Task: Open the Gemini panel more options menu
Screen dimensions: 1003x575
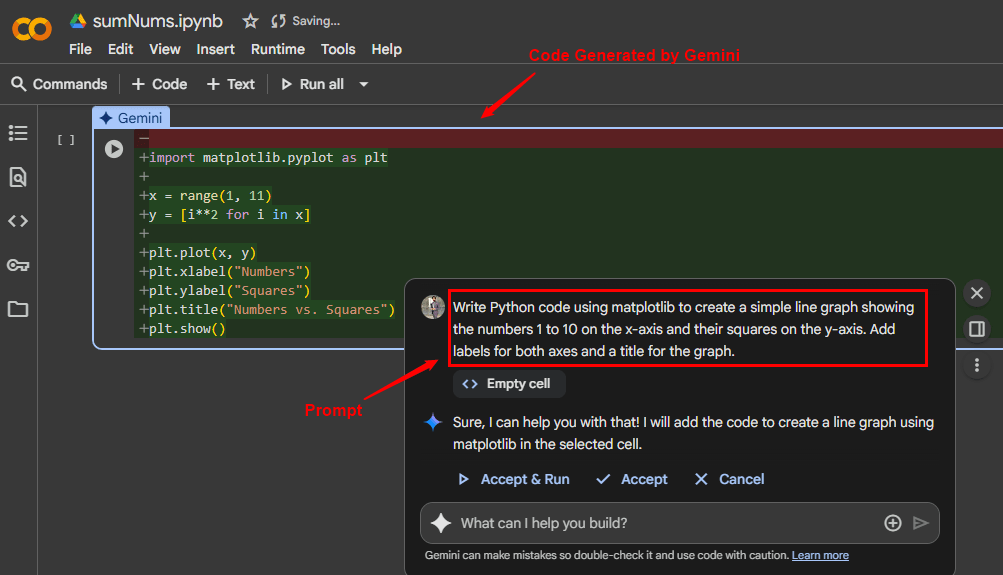Action: [977, 366]
